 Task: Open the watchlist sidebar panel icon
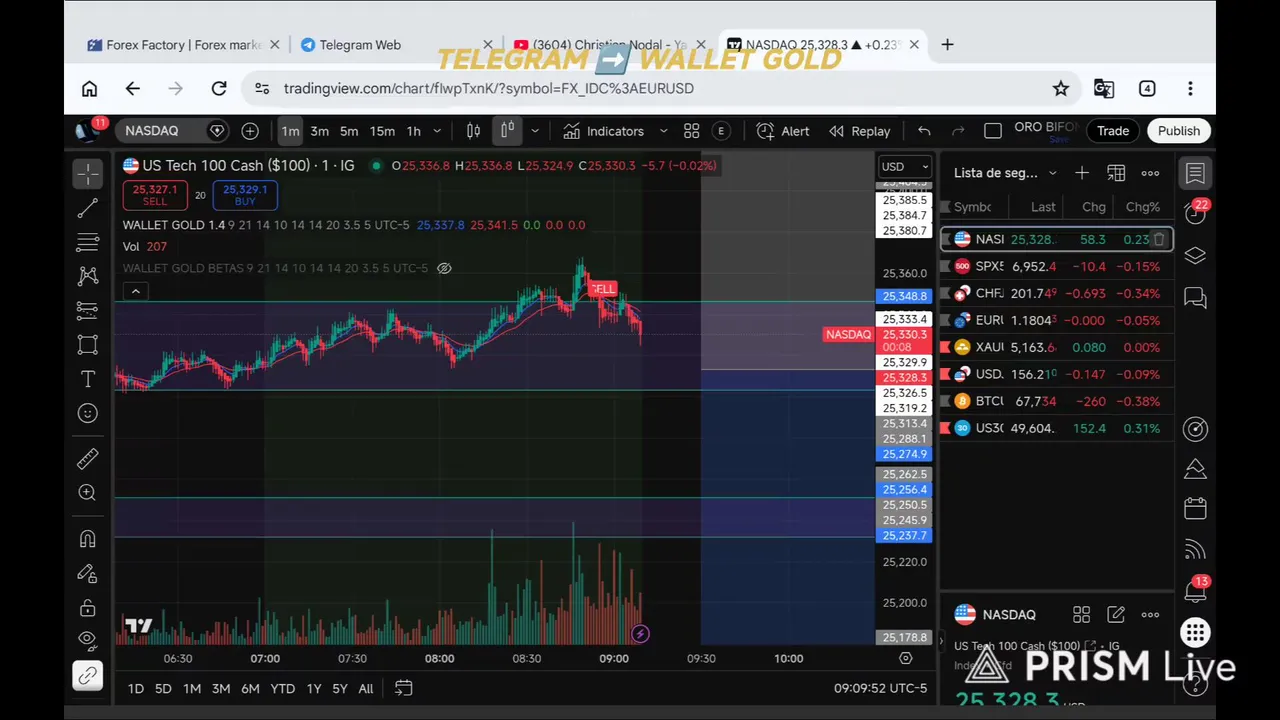click(1195, 173)
